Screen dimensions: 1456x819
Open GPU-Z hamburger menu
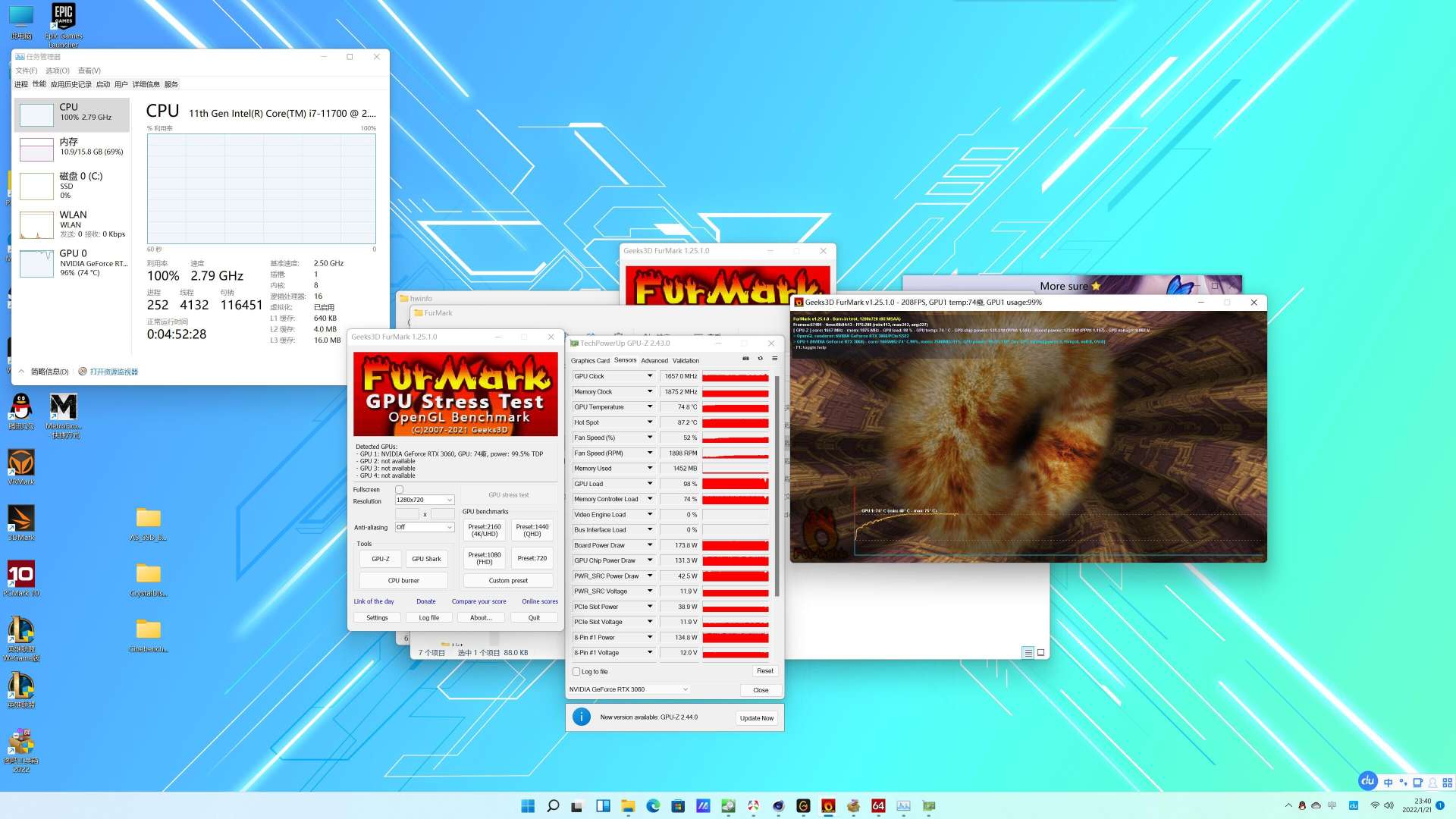(x=774, y=359)
